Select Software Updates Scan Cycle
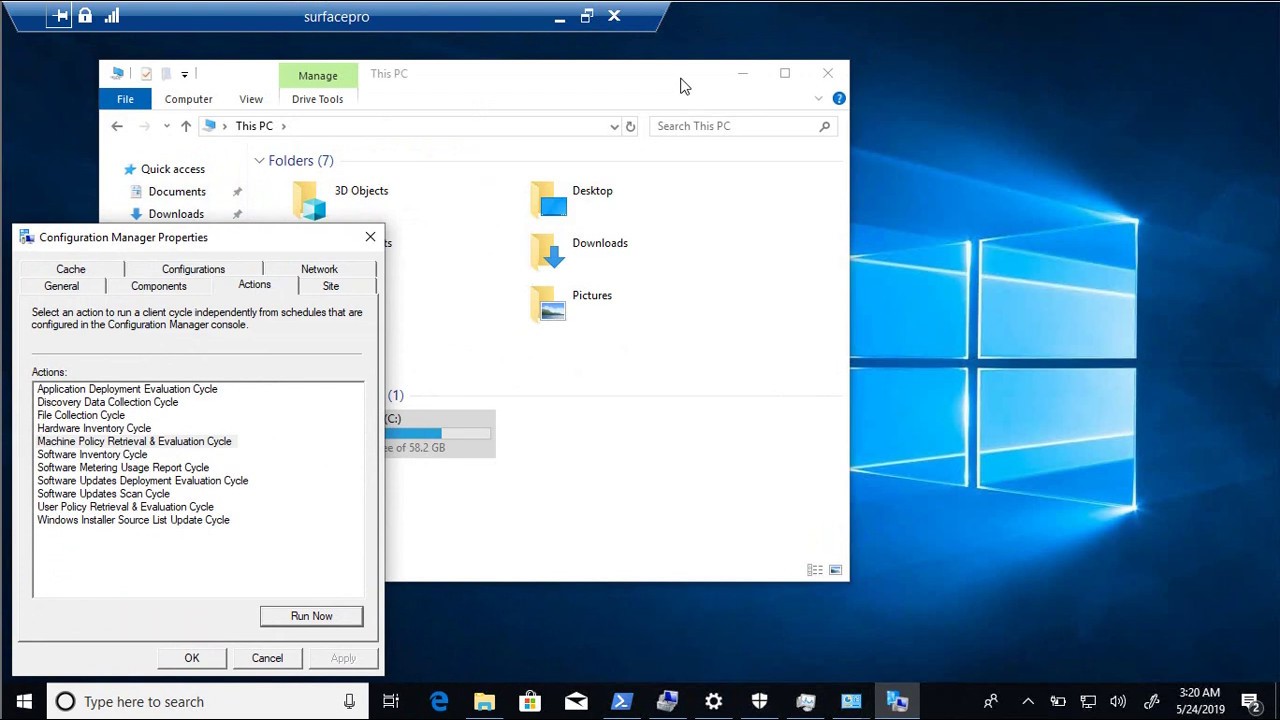The image size is (1280, 720). tap(103, 493)
